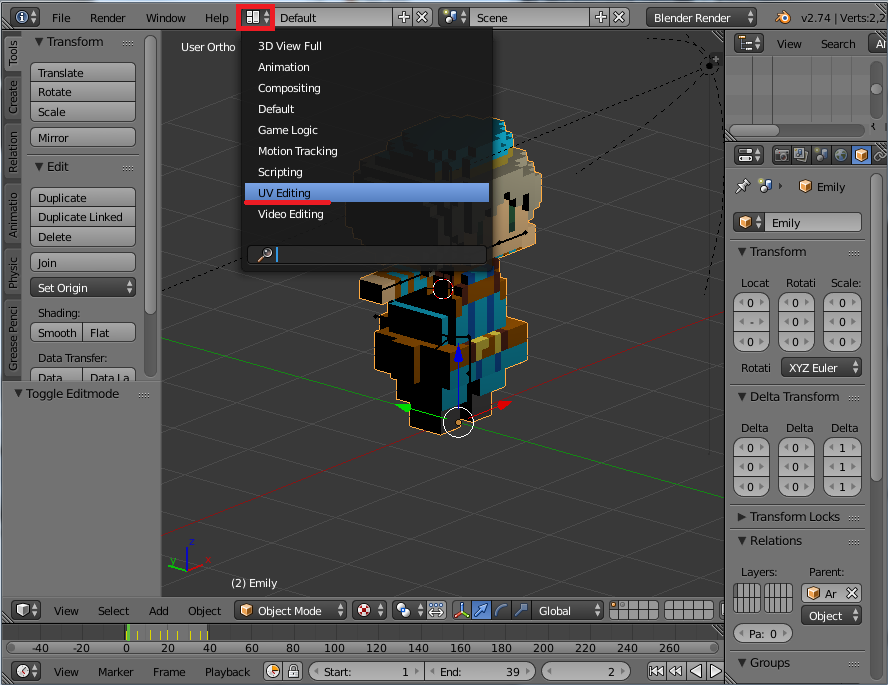Viewport: 888px width, 685px height.
Task: Click the Blender logo icon
Action: pyautogui.click(x=783, y=18)
